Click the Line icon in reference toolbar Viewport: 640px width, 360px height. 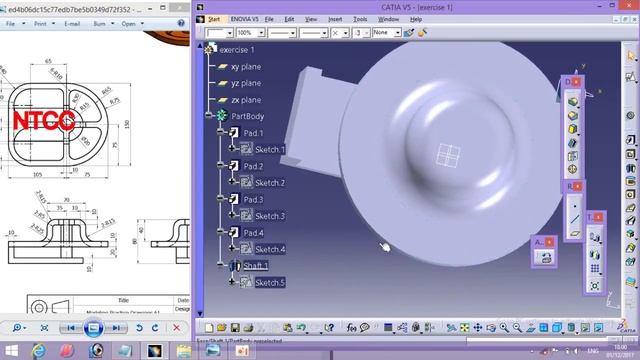(x=575, y=220)
